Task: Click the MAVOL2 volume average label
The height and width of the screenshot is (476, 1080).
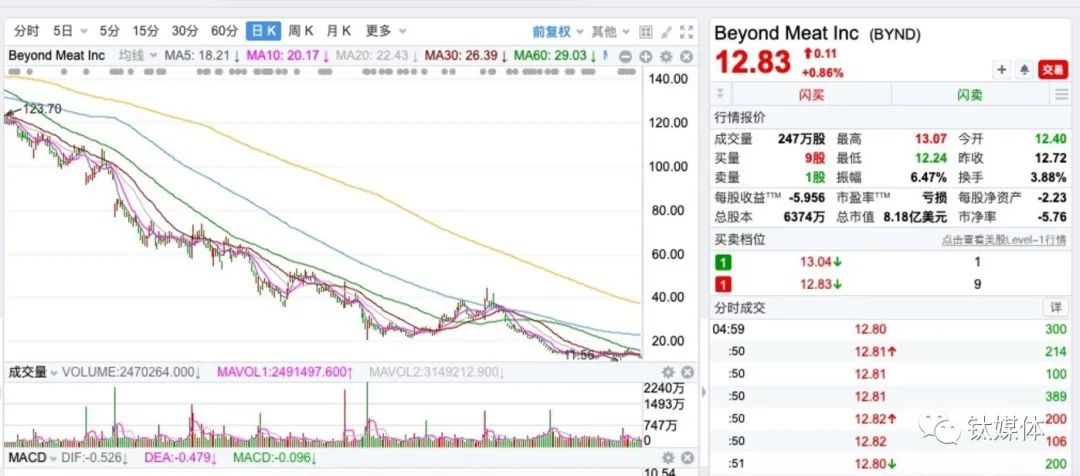Action: 439,373
